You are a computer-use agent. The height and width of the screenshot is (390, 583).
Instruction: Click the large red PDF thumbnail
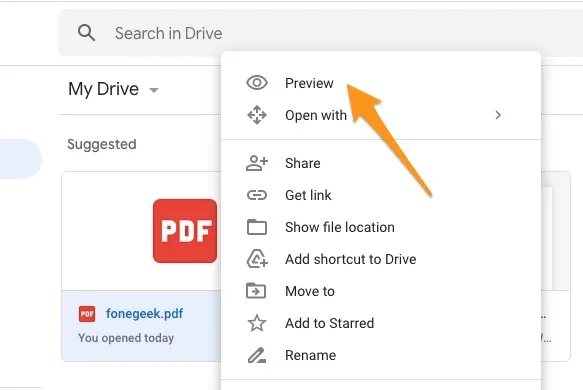185,231
